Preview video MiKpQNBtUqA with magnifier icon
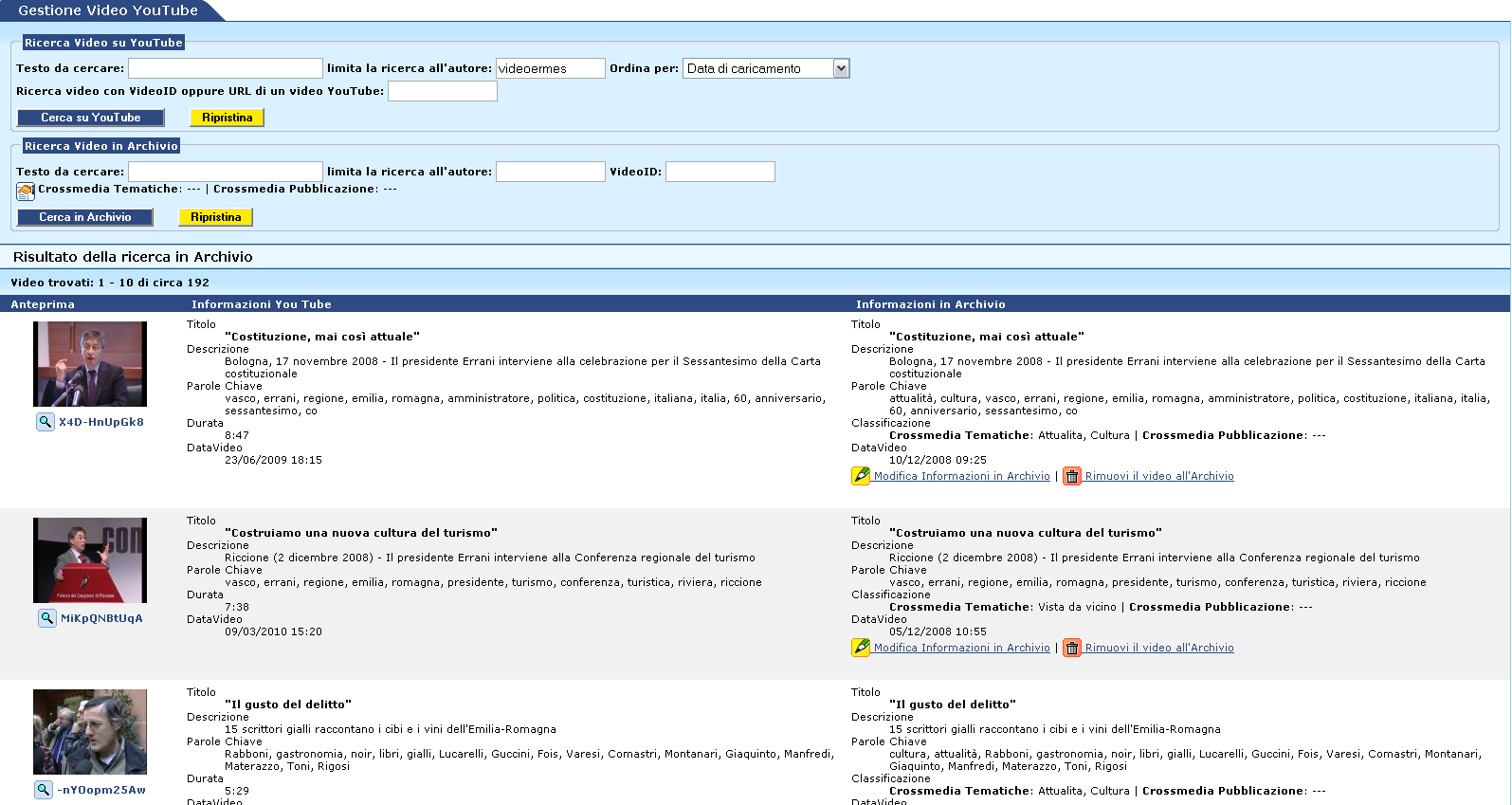1512x805 pixels. [x=46, y=618]
